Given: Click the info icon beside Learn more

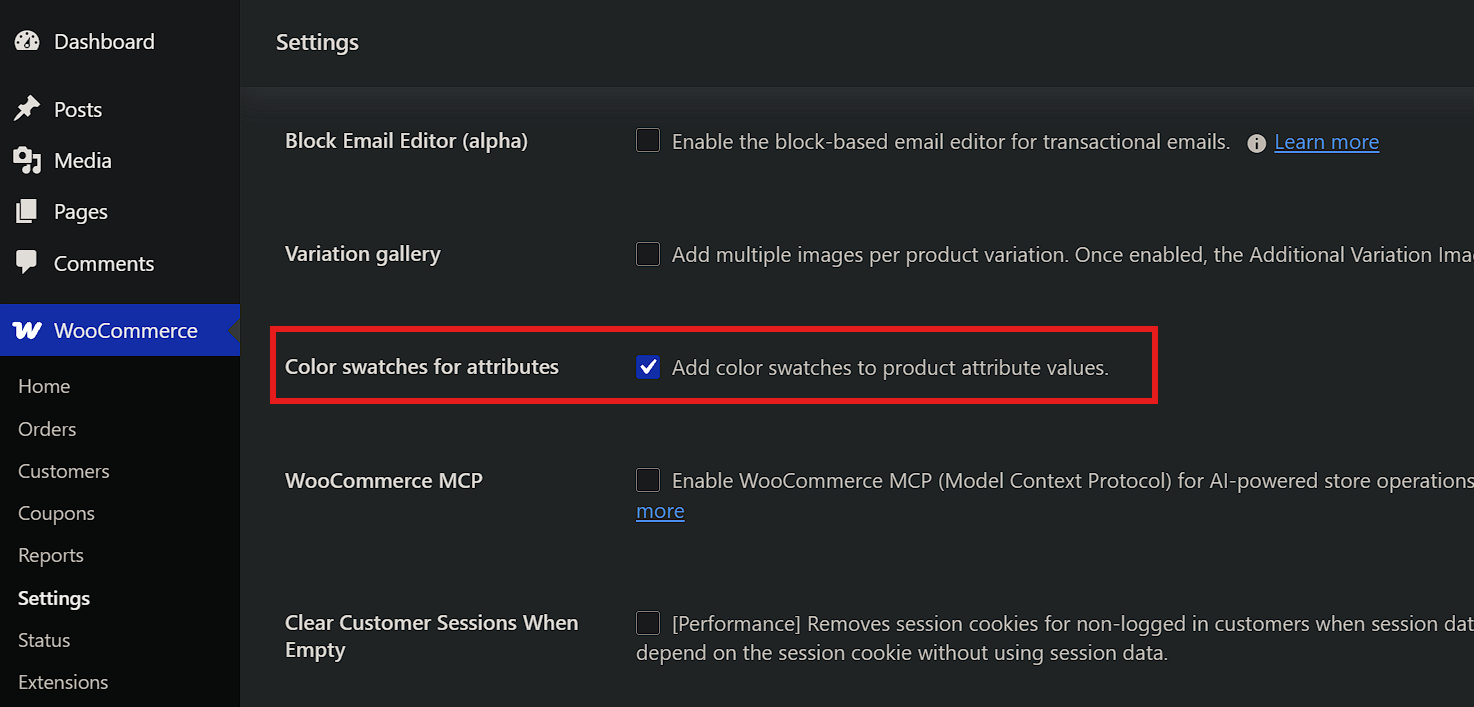Looking at the screenshot, I should tap(1257, 143).
